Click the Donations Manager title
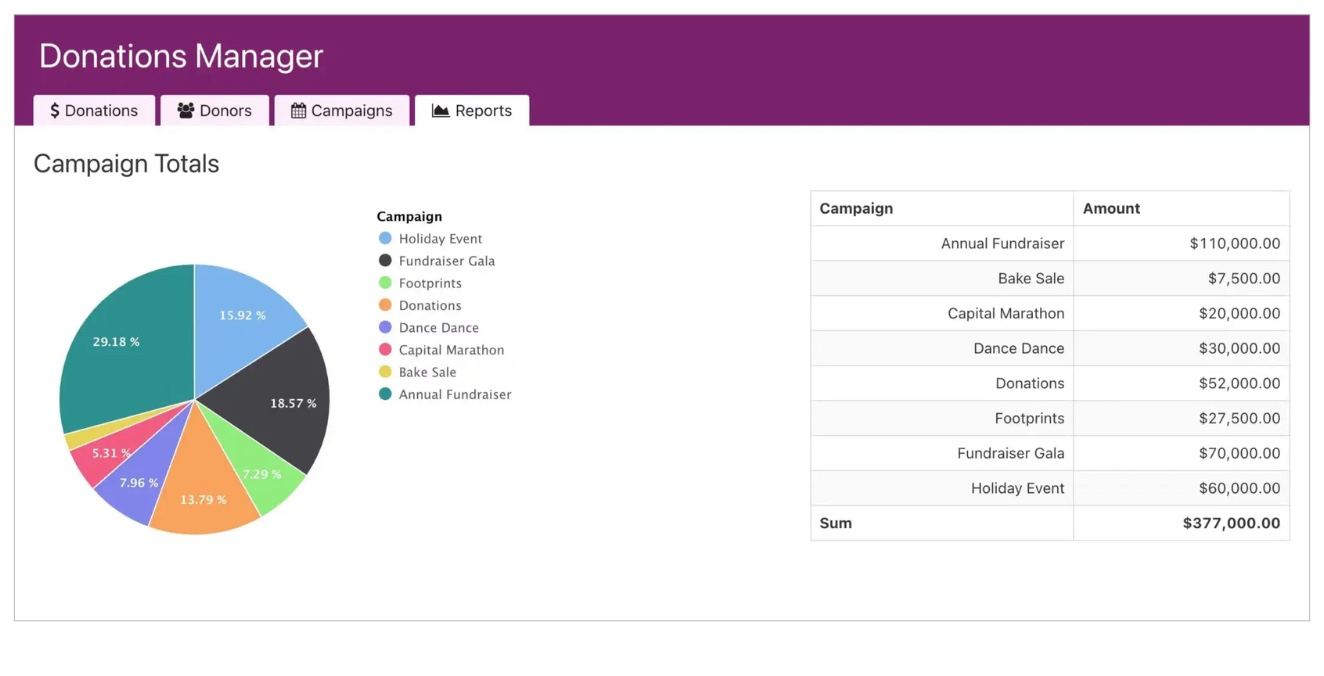The width and height of the screenshot is (1324, 676). (x=181, y=56)
